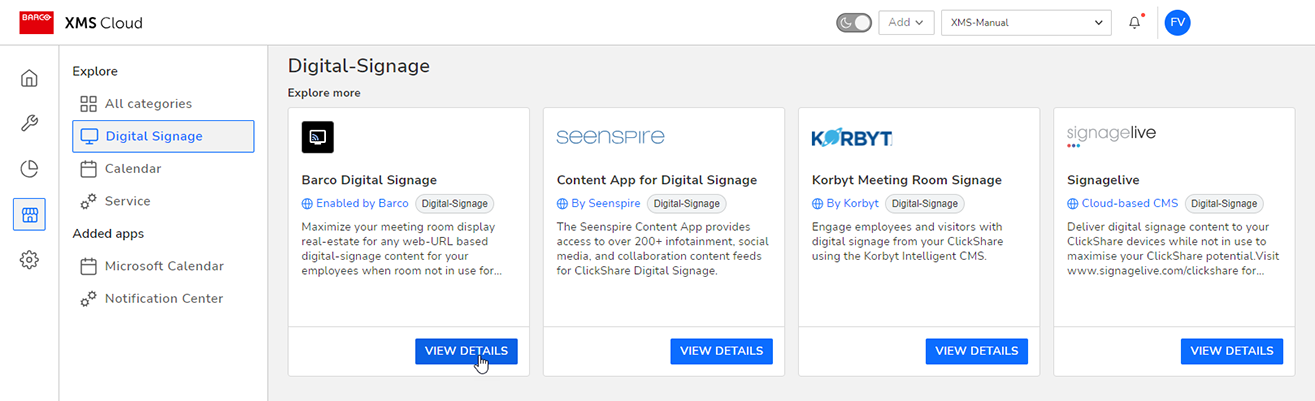The image size is (1315, 401).
Task: Open the pie chart analytics sidebar icon
Action: click(29, 169)
